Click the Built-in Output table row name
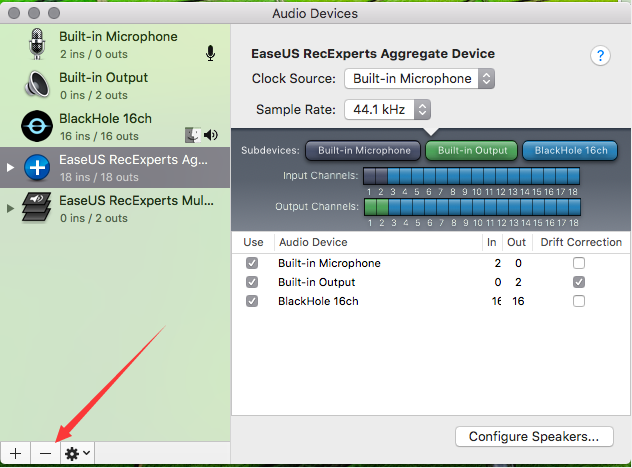Screen dimensions: 632x468 click(x=316, y=282)
